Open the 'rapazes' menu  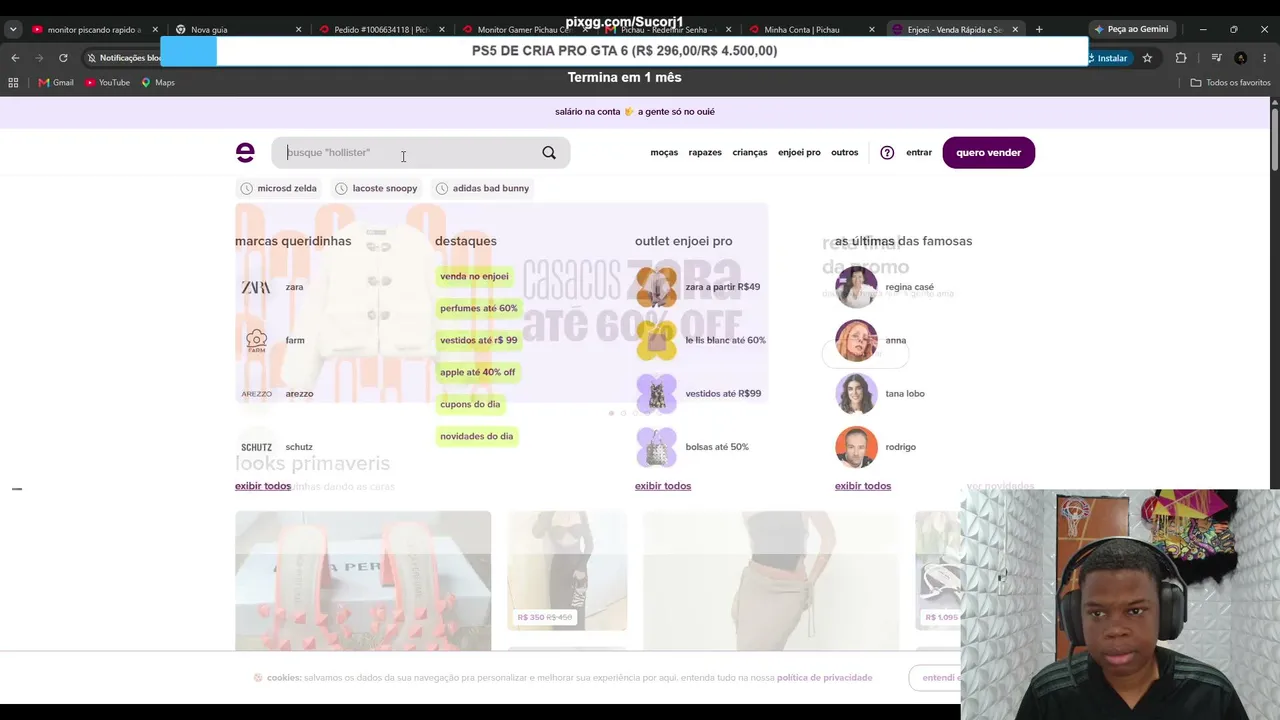[x=705, y=153]
